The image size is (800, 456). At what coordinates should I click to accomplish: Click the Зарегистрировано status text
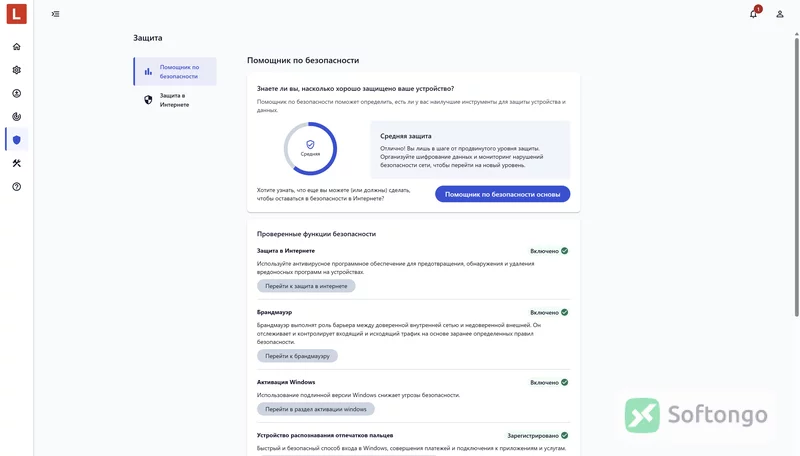[533, 436]
